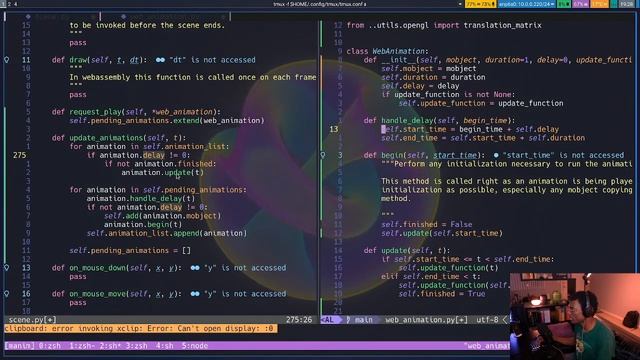
Task: Click the diagnostic dot before "start_time" is not accessed
Action: pyautogui.click(x=496, y=156)
